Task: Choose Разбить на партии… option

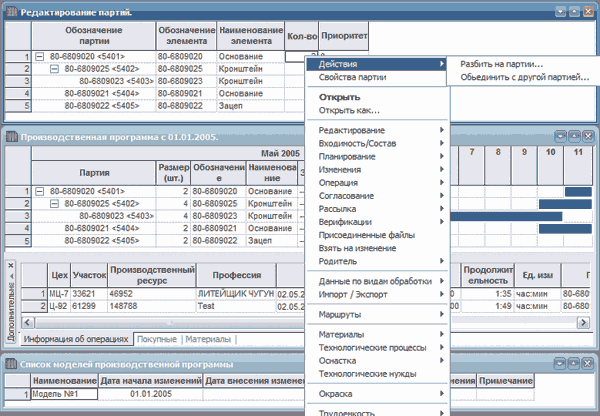Action: point(501,64)
